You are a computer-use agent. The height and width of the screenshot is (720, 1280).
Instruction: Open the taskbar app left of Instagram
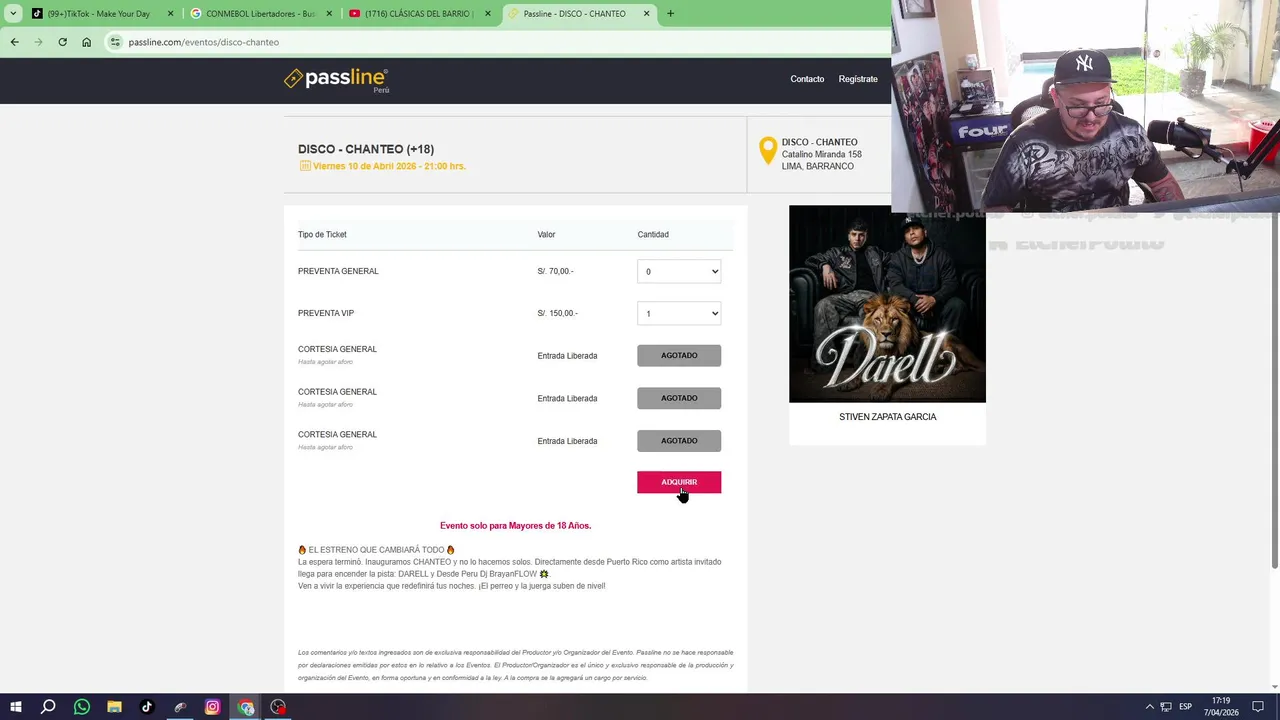coord(180,707)
